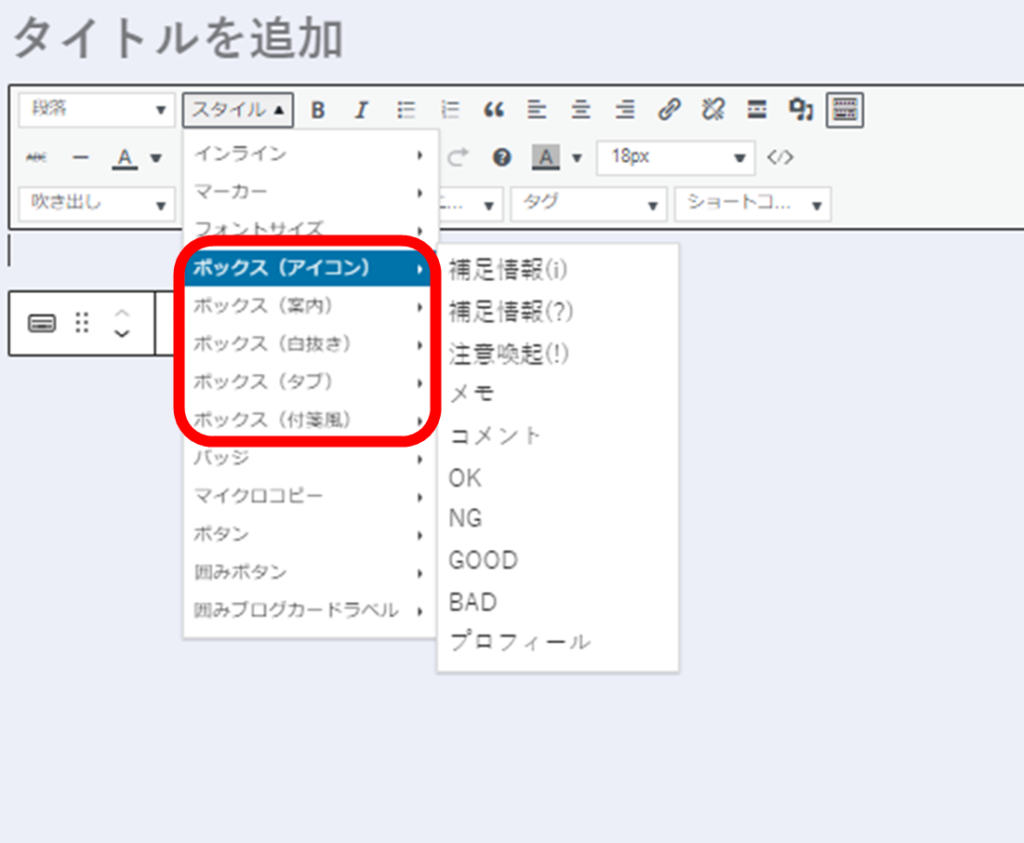Align text to center
Image resolution: width=1024 pixels, height=843 pixels.
click(x=581, y=110)
